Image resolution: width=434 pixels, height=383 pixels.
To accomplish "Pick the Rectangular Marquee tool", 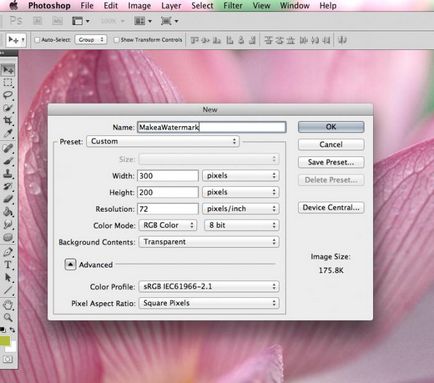I will pyautogui.click(x=8, y=82).
